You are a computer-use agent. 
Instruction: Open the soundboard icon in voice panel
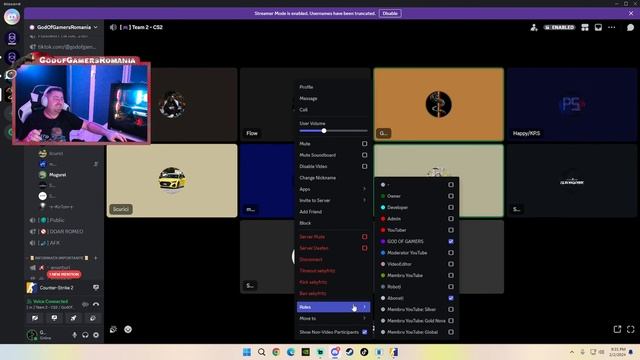pyautogui.click(x=93, y=318)
